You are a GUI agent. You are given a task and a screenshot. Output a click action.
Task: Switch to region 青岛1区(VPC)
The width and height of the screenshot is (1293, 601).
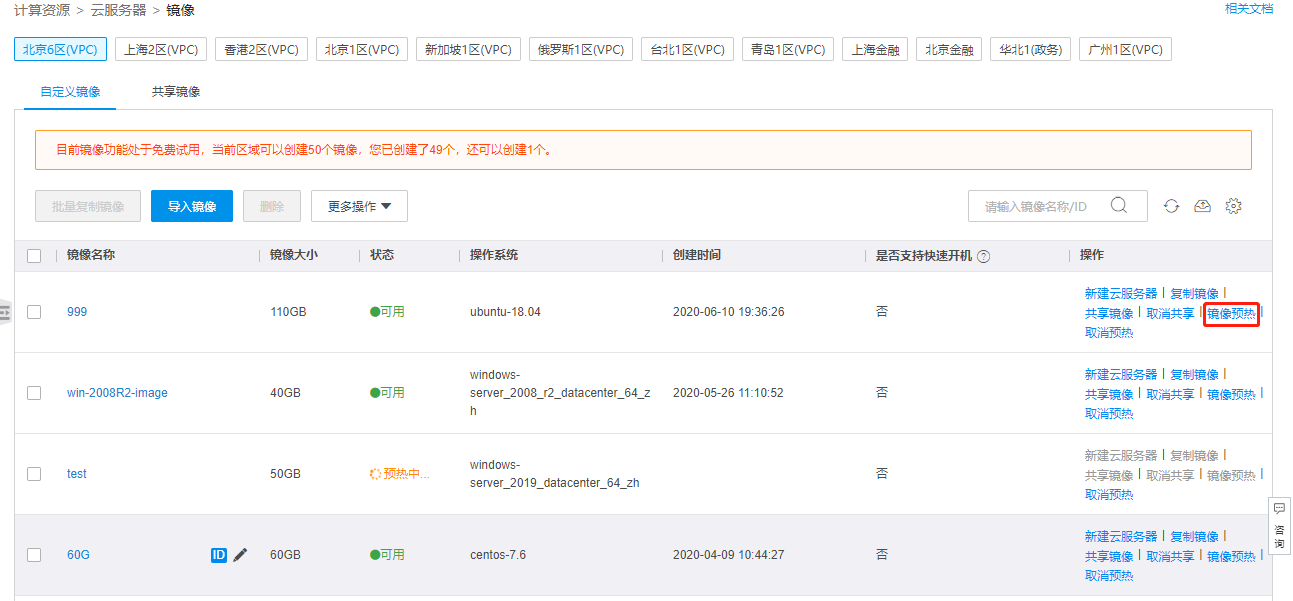click(788, 49)
